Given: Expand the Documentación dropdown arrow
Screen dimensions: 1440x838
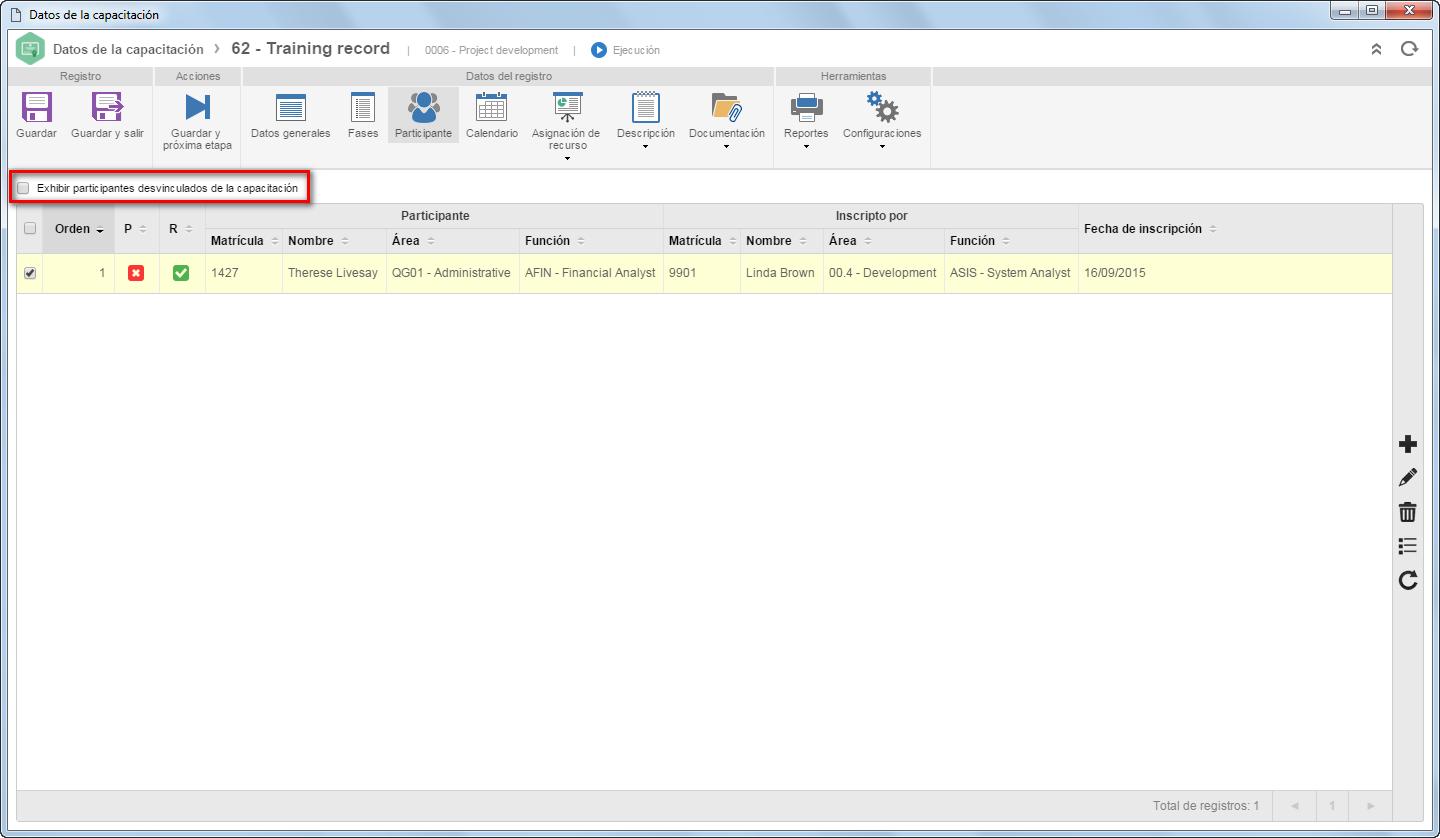Looking at the screenshot, I should (x=726, y=147).
